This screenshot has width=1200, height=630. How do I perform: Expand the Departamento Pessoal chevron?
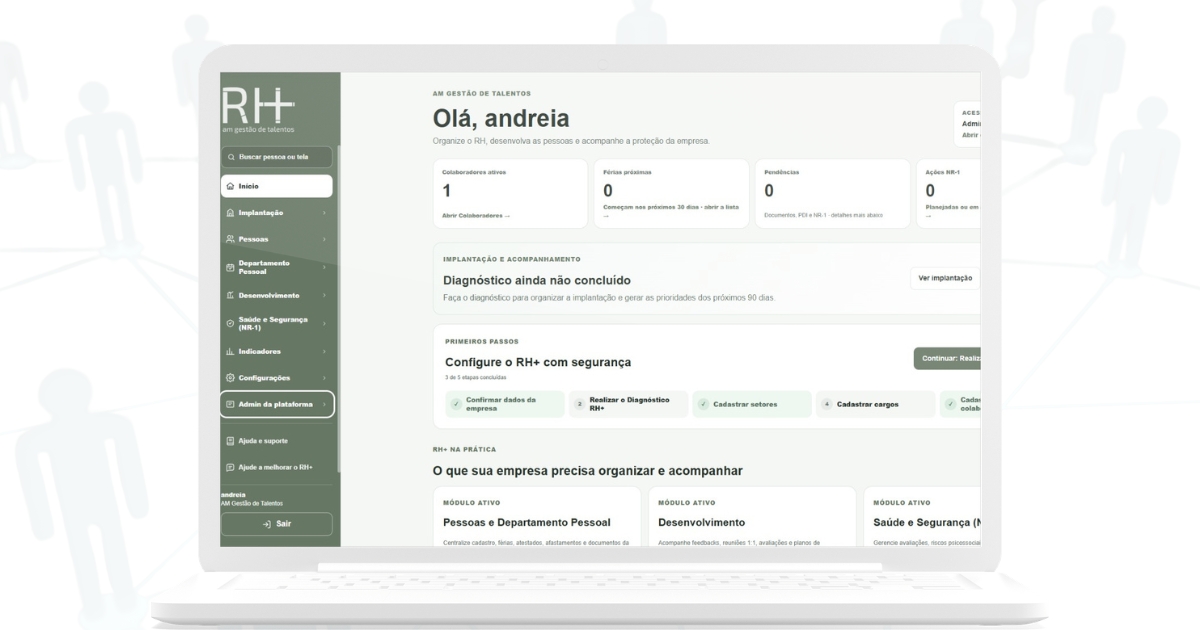click(324, 267)
